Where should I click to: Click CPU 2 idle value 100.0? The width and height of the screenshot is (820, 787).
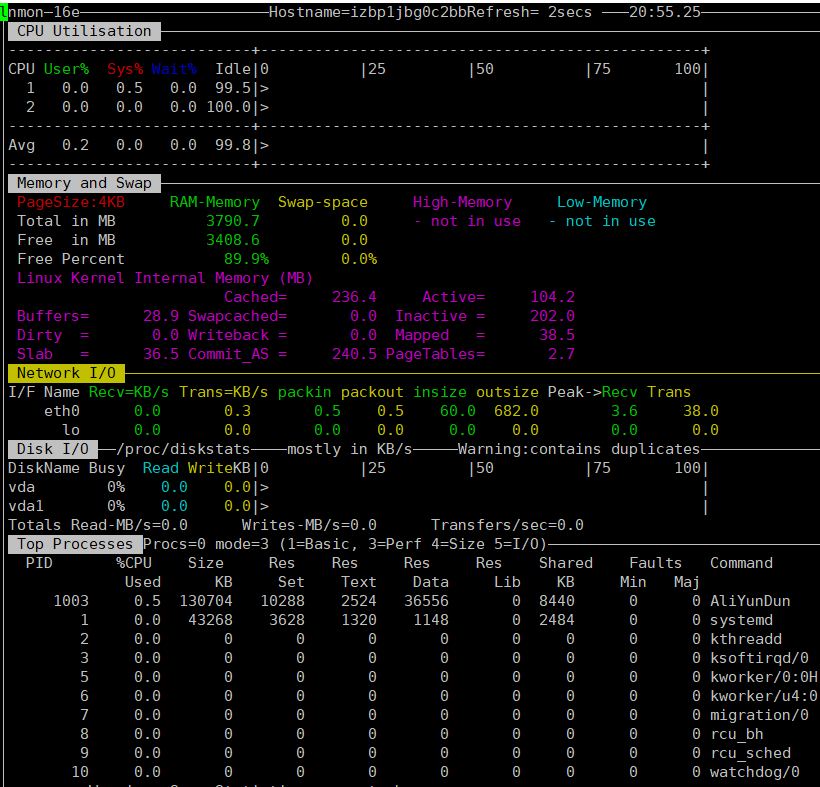tap(229, 107)
